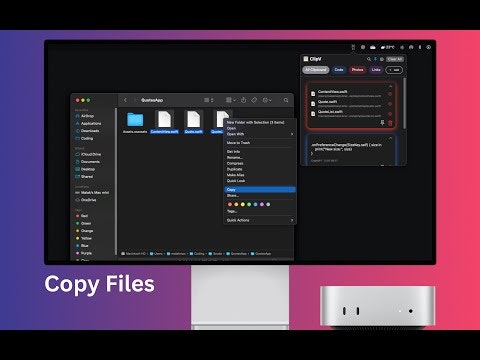Screen dimensions: 480x360
Task: Collapse the code snippet card chevron
Action: pyautogui.click(x=390, y=138)
